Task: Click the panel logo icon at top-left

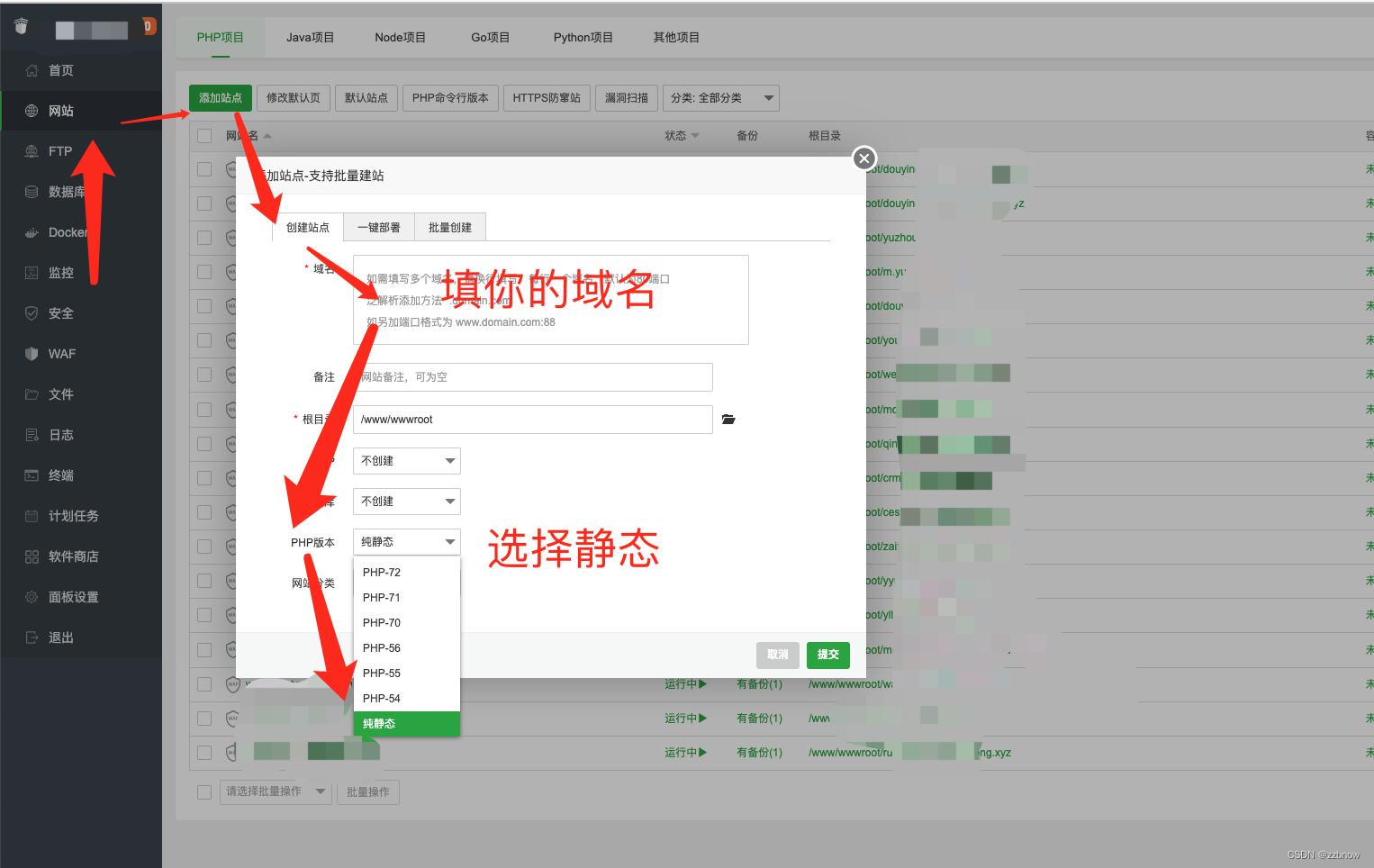Action: click(22, 26)
